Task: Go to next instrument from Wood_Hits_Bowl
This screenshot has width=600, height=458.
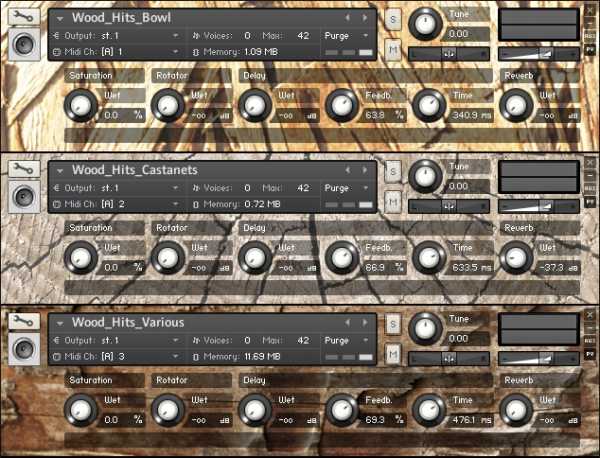Action: click(365, 18)
